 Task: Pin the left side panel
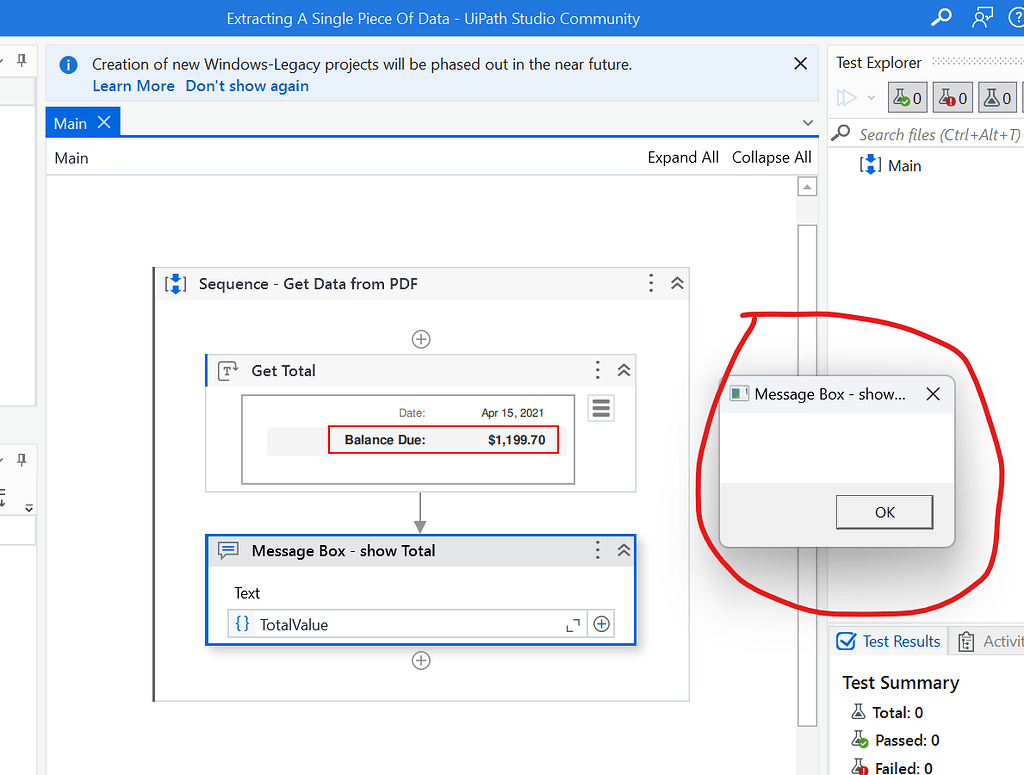click(20, 59)
